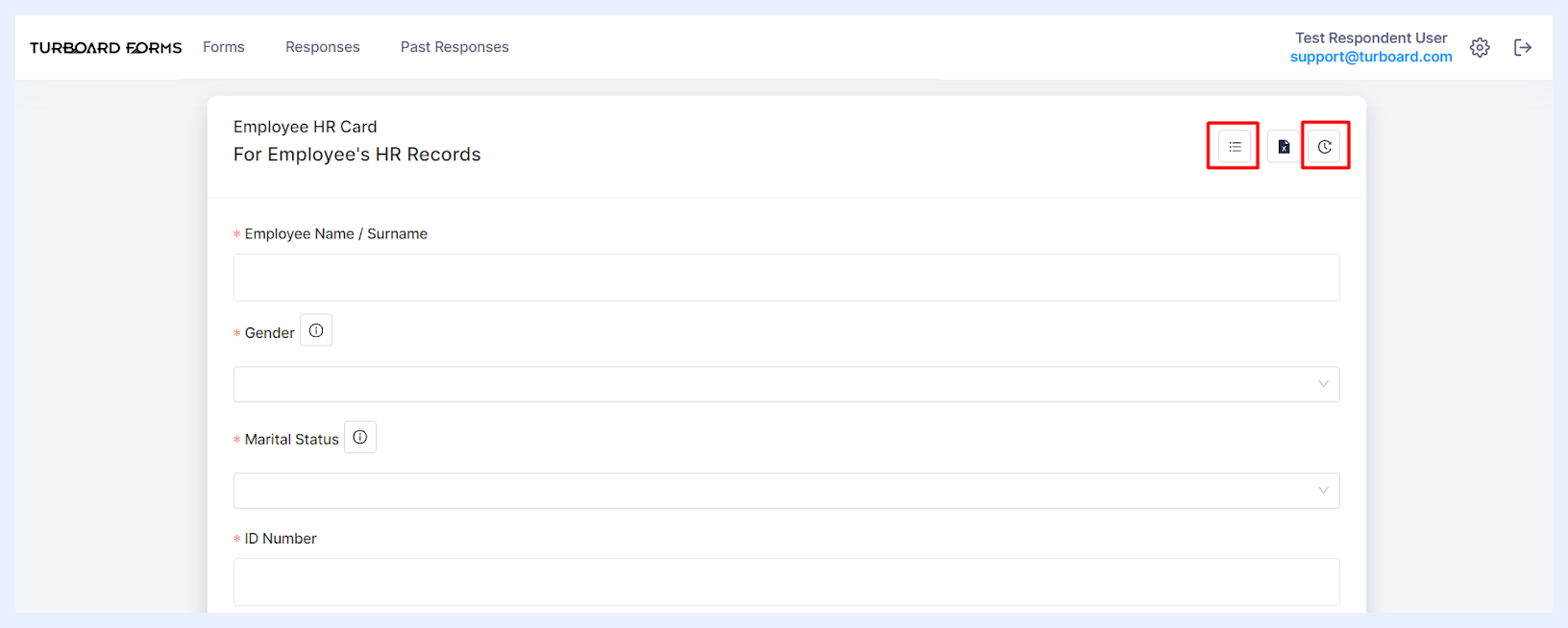Viewport: 1568px width, 628px height.
Task: Click the support@turboard.com email link
Action: coord(1371,57)
